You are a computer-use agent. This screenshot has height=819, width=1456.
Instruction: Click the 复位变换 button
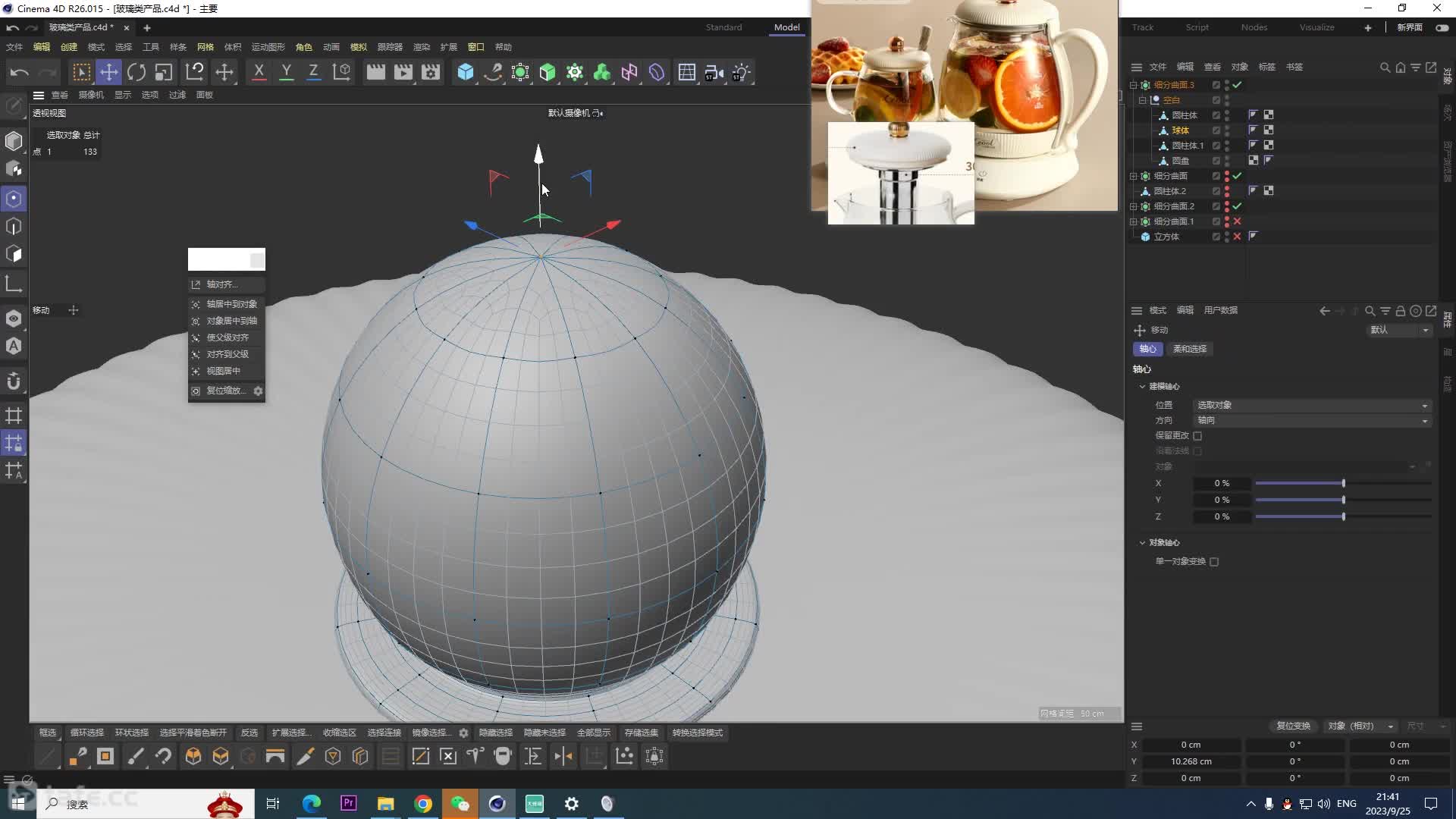[x=1293, y=726]
